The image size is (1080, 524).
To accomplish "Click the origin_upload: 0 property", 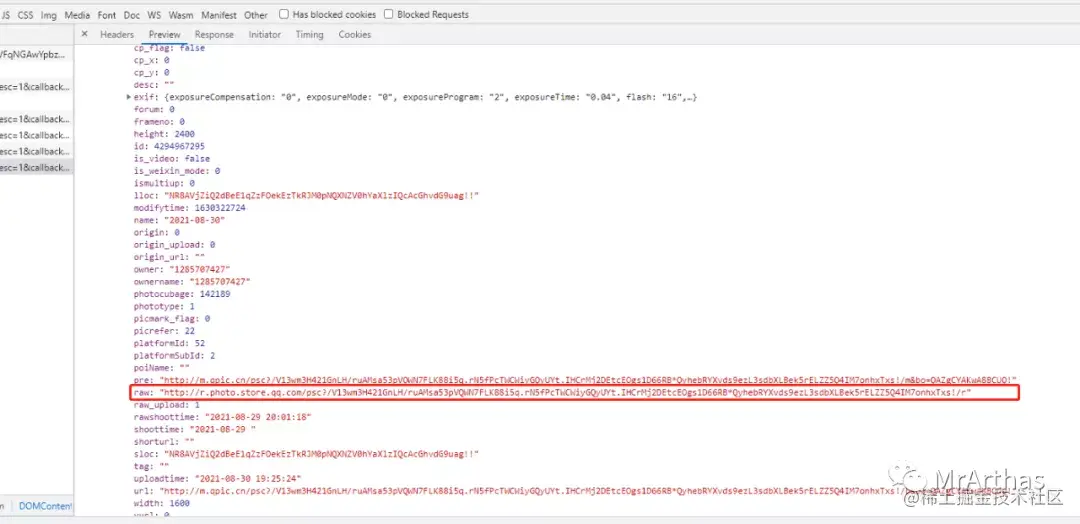I will pyautogui.click(x=174, y=244).
